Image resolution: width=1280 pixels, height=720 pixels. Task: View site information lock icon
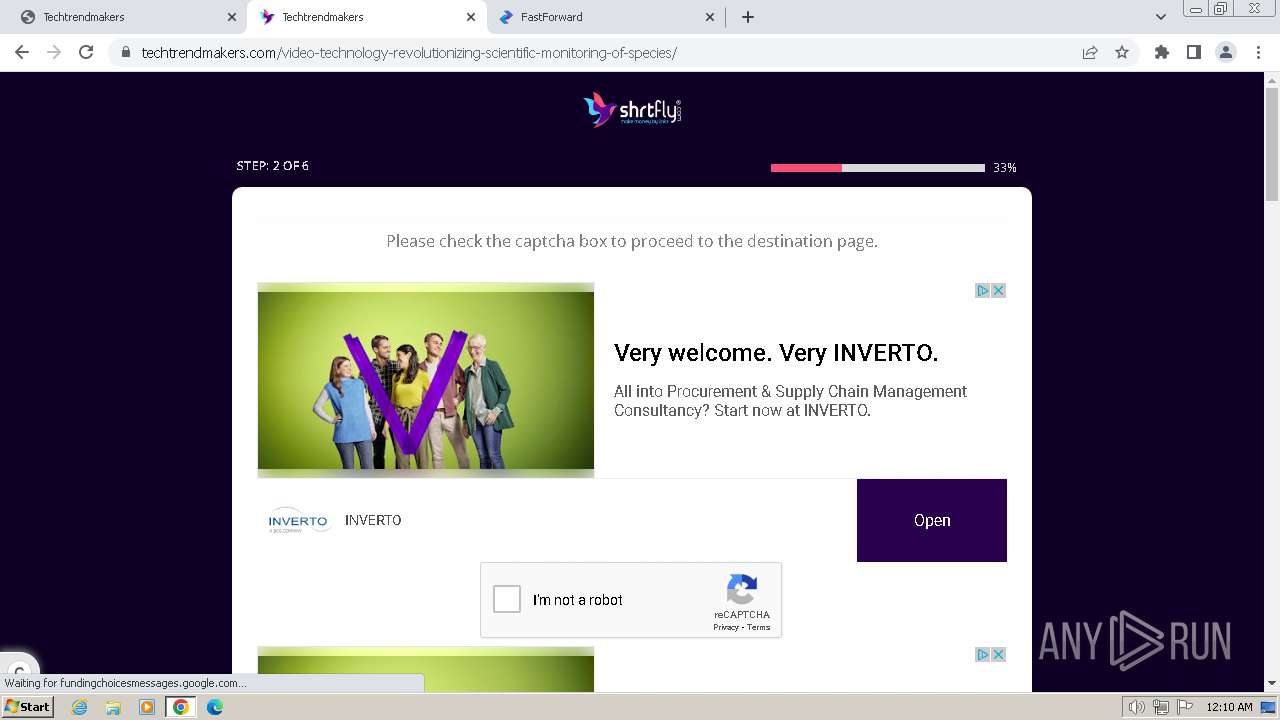click(x=126, y=52)
